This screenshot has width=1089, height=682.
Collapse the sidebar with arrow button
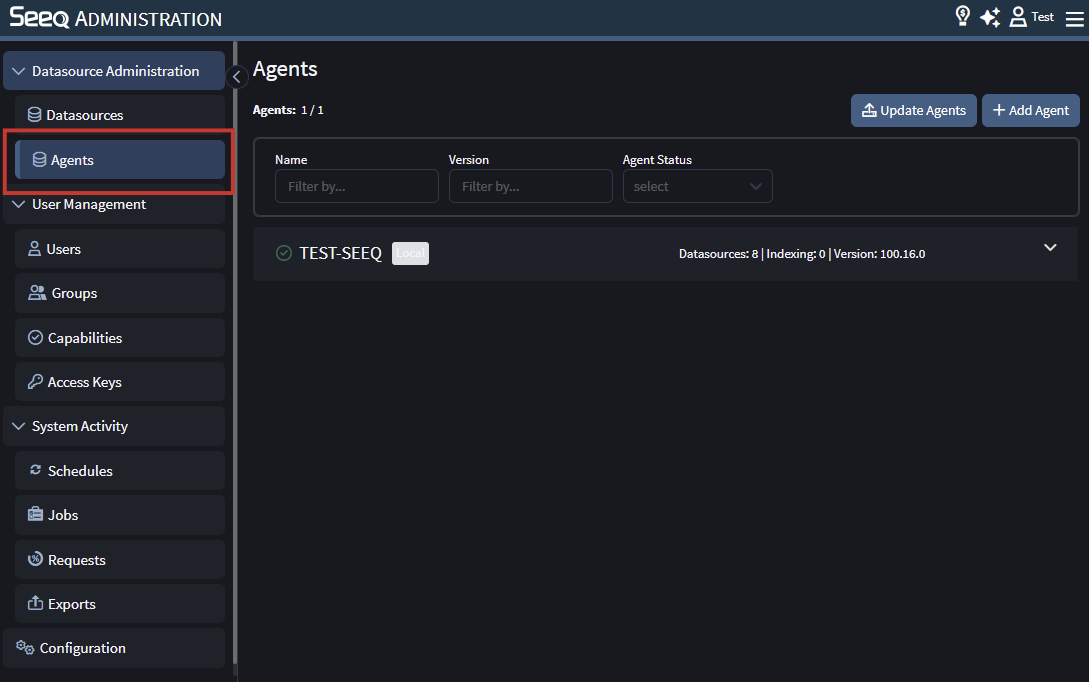tap(237, 76)
